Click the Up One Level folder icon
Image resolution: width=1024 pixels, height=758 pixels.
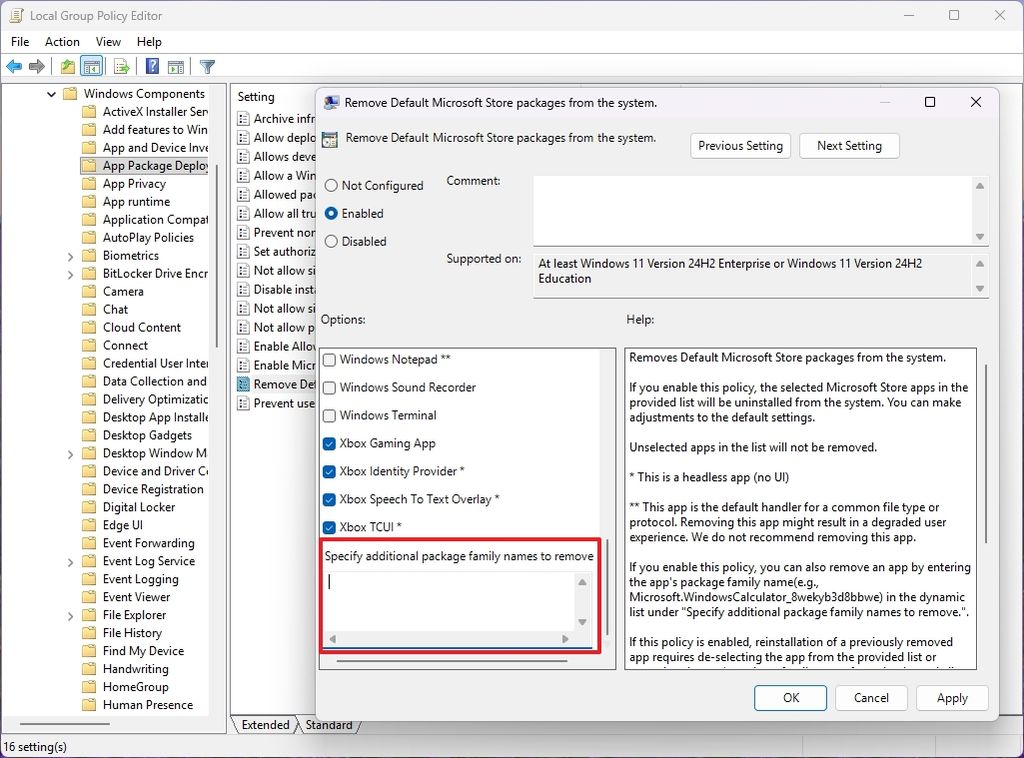click(x=67, y=67)
